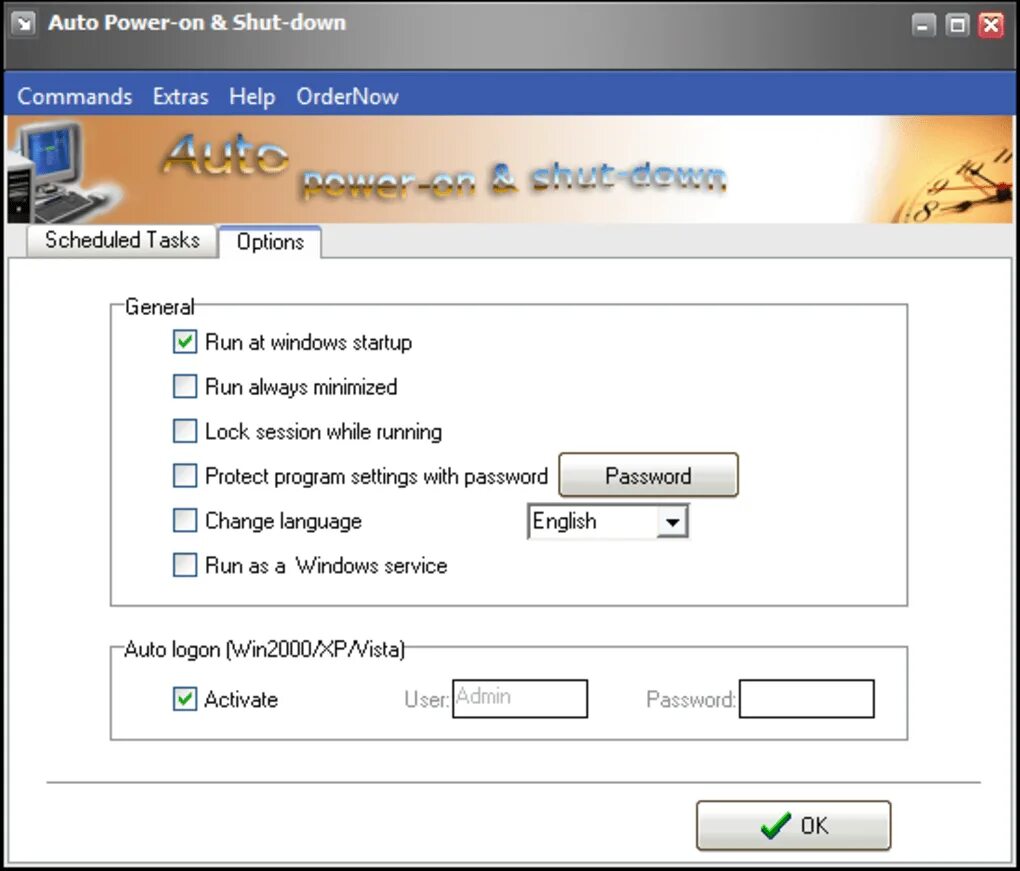Viewport: 1020px width, 871px height.
Task: Select the Options tab
Action: click(x=270, y=242)
